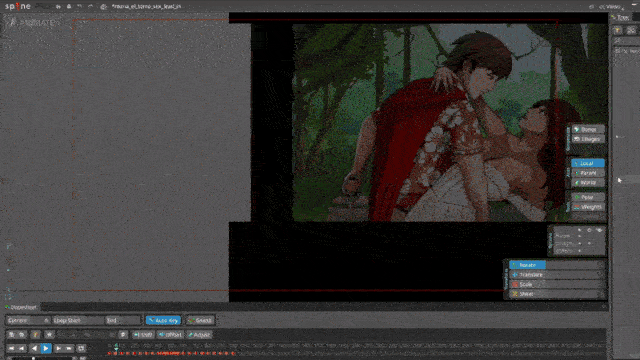Toggle Bones selectable dot in options
The image size is (640, 360).
(580, 236)
